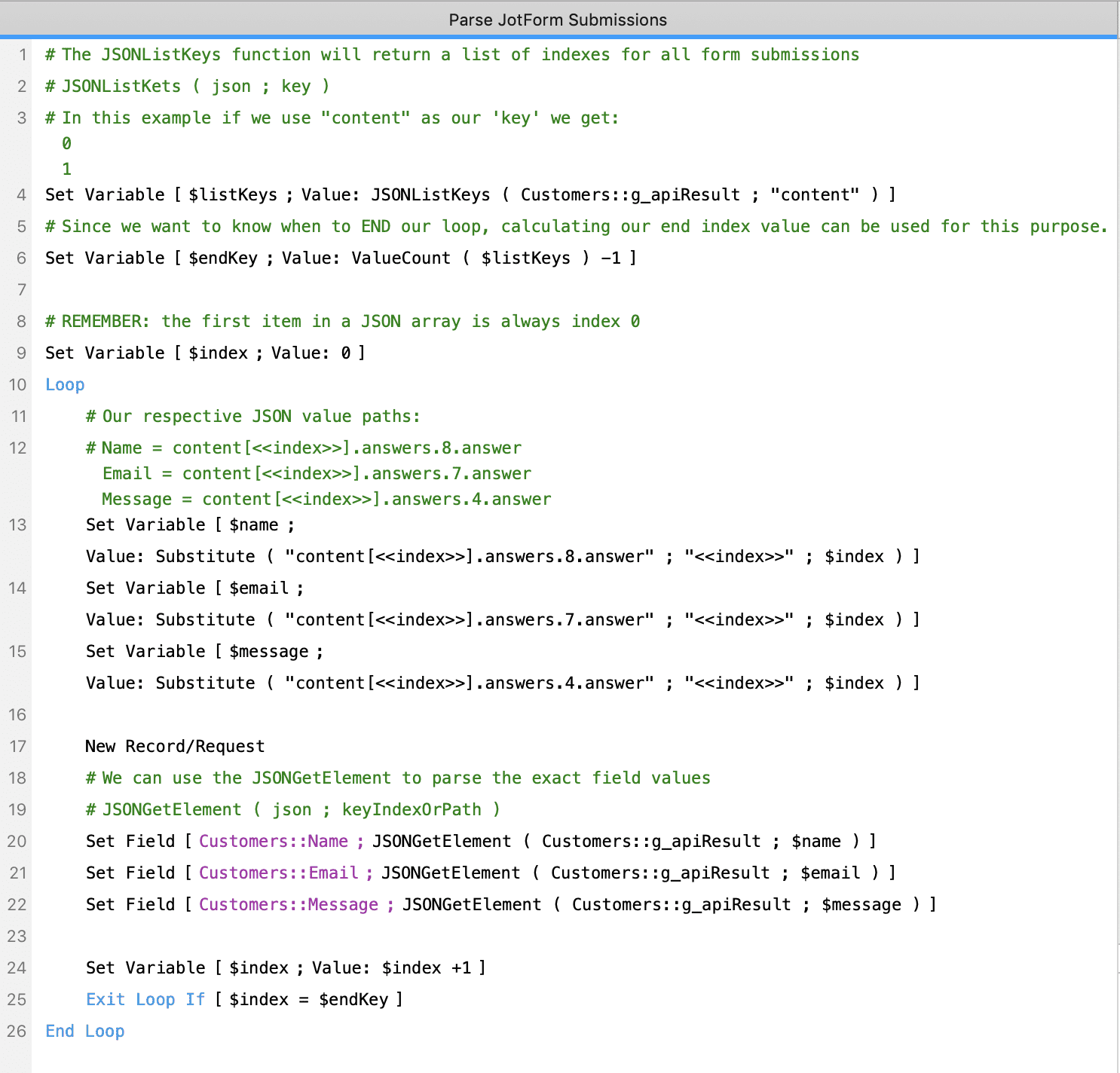The height and width of the screenshot is (1073, 1120).
Task: Click line number 20 in the gutter
Action: (x=17, y=841)
